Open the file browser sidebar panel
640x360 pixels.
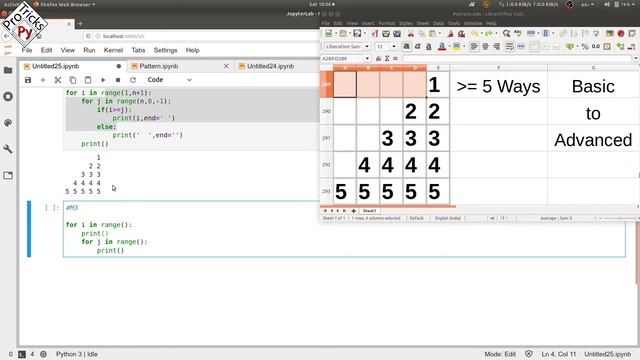pyautogui.click(x=8, y=70)
